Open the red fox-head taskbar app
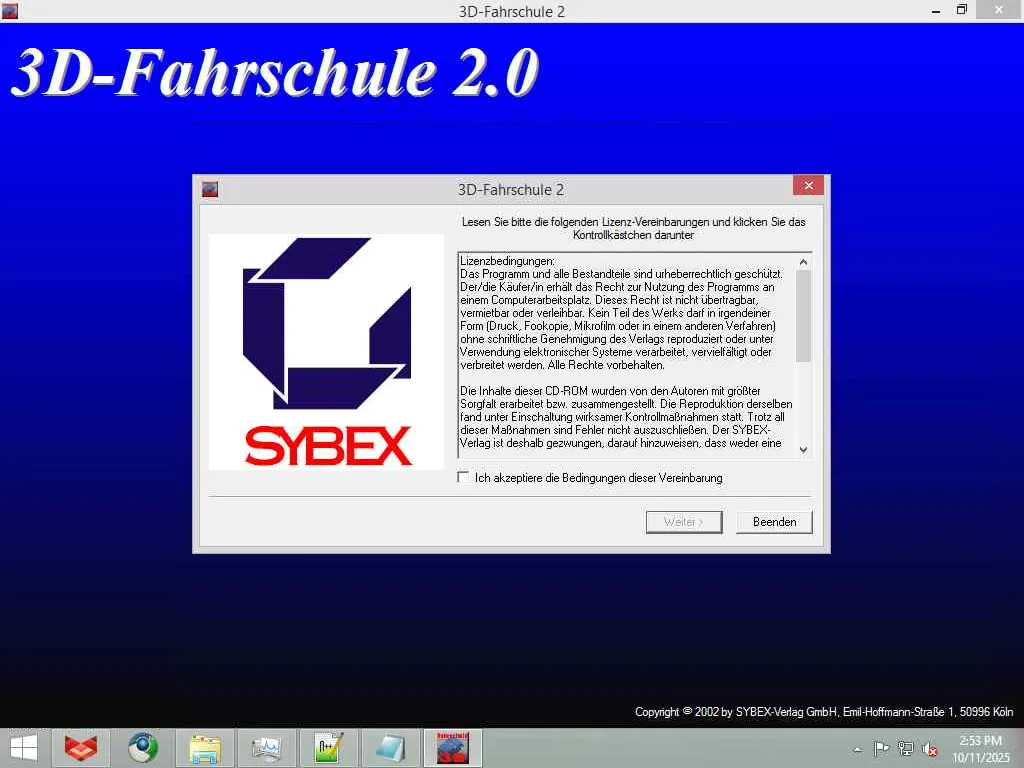The width and height of the screenshot is (1024, 768). [x=81, y=748]
